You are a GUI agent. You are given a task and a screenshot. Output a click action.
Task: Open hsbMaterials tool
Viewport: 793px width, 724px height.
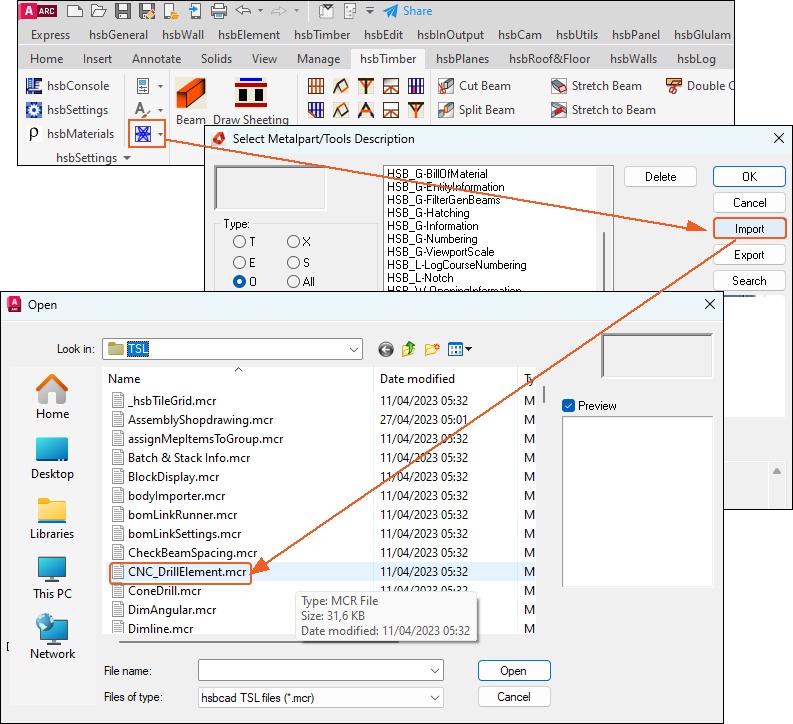click(x=70, y=134)
